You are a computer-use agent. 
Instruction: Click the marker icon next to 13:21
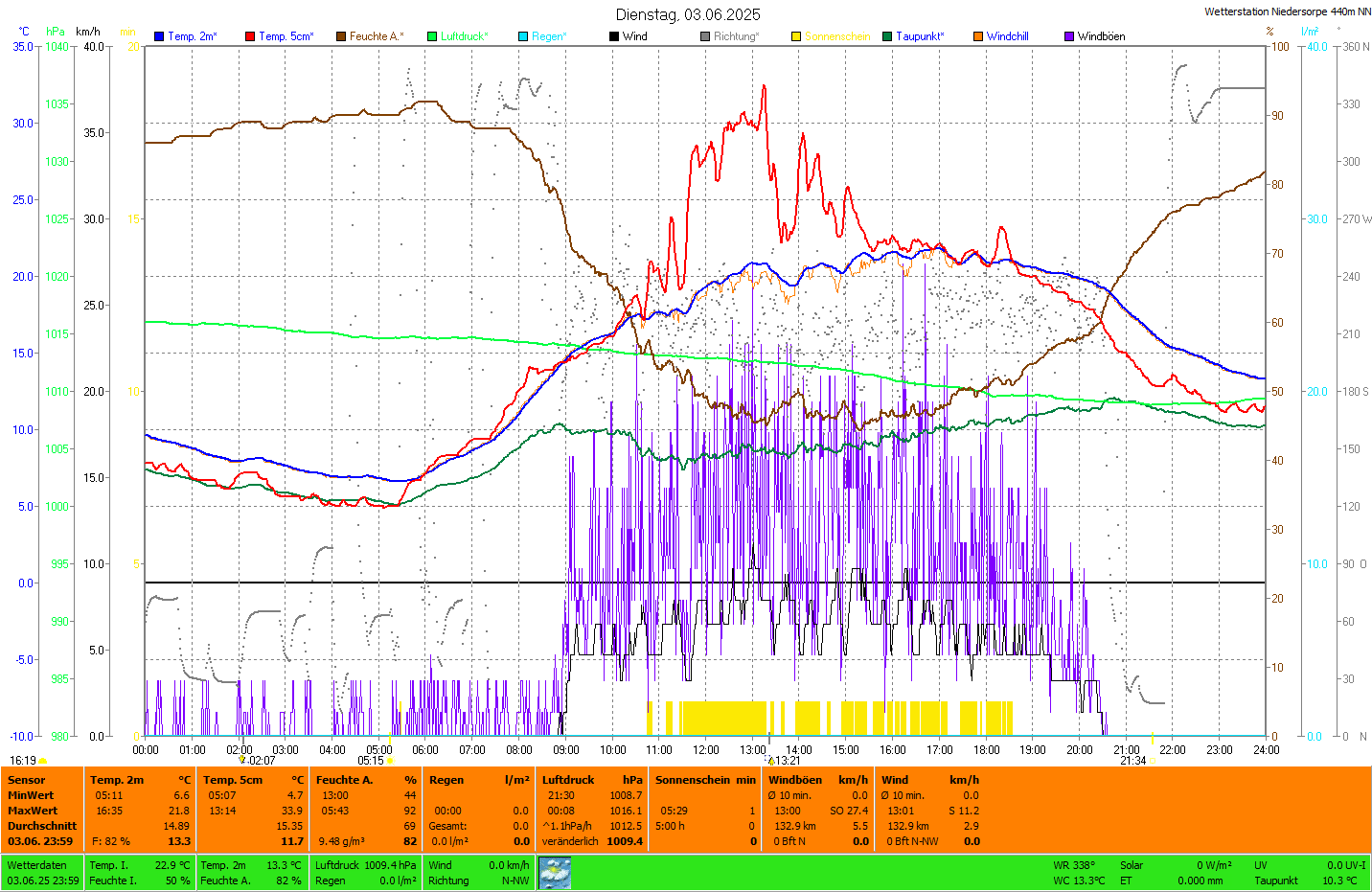pyautogui.click(x=770, y=761)
